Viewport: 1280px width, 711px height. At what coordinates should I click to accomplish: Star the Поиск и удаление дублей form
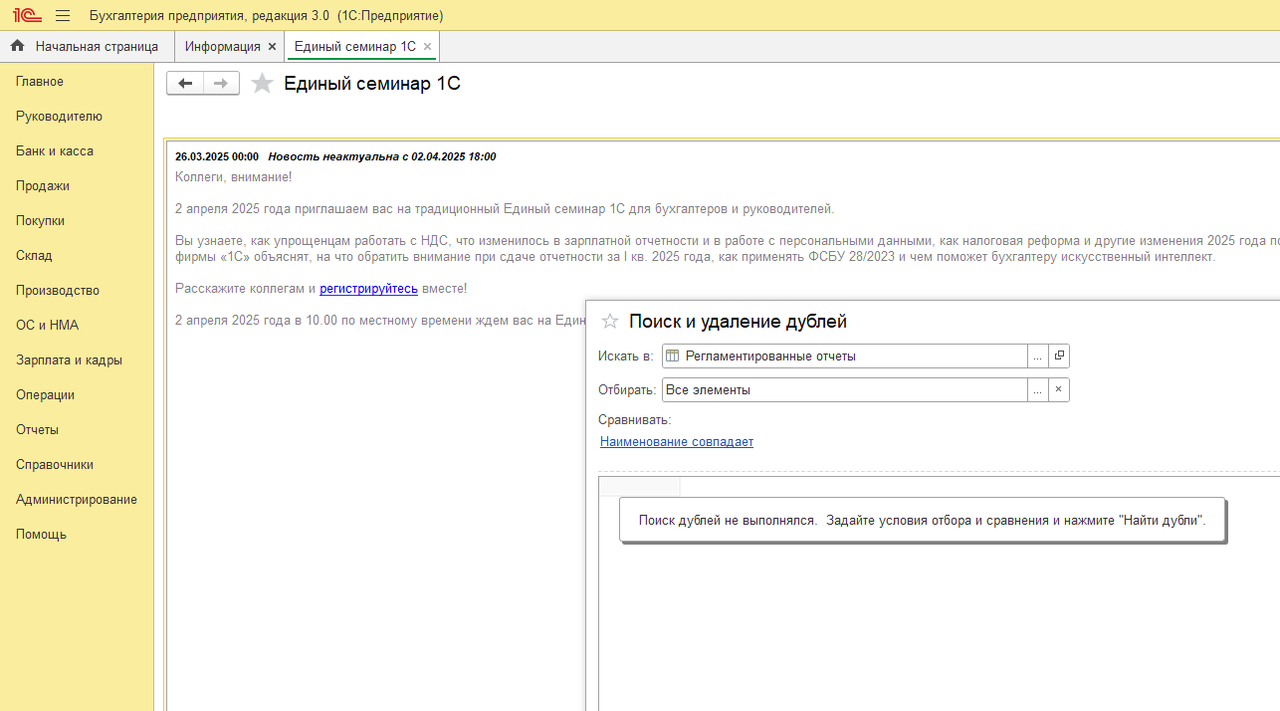[609, 321]
